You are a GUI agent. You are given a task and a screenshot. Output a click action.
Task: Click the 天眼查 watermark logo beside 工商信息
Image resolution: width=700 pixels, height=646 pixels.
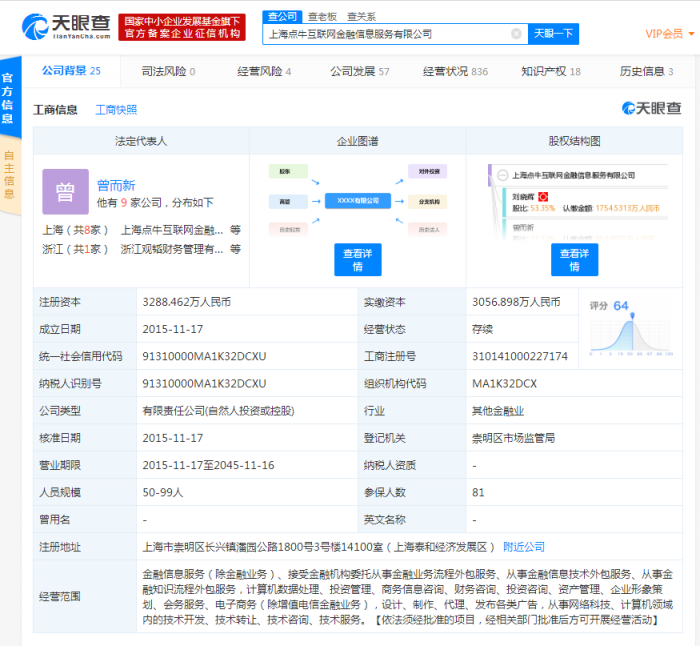651,108
